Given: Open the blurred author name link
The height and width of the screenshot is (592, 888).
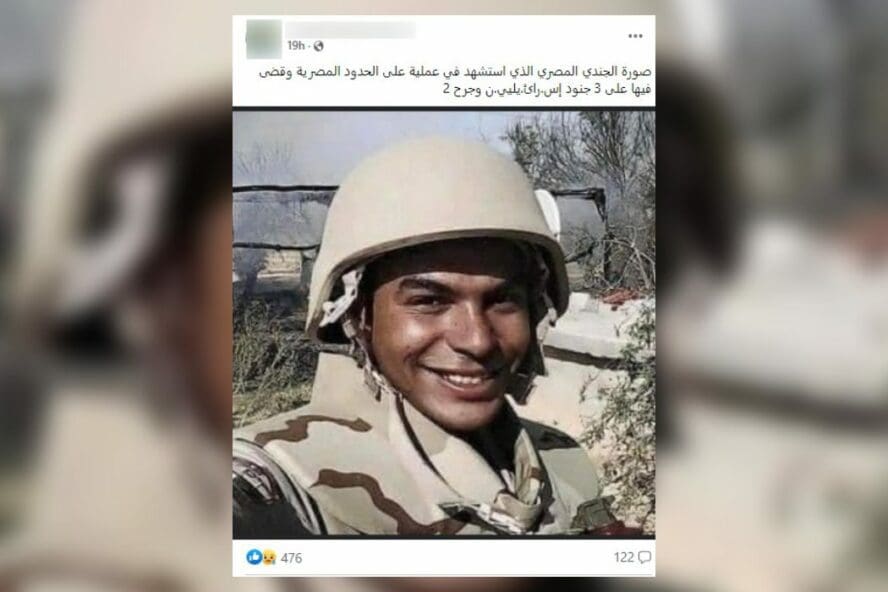Looking at the screenshot, I should pyautogui.click(x=351, y=30).
